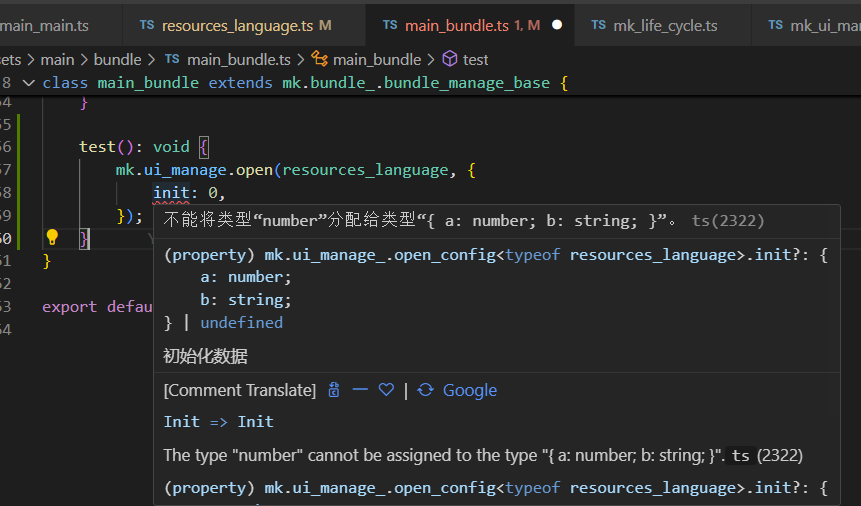Click the cube icon beside test breadcrumb
861x506 pixels.
[x=450, y=60]
